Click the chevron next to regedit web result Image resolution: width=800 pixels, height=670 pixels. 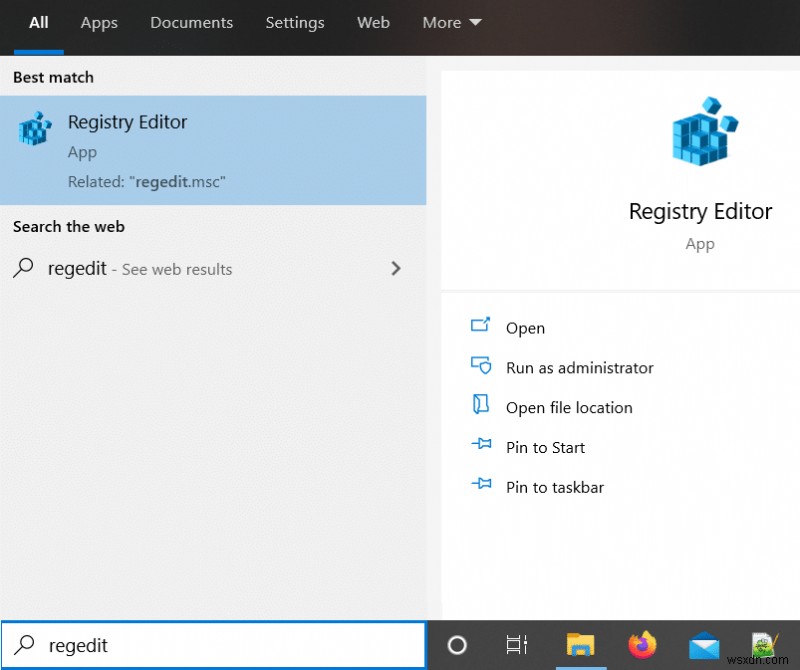396,269
